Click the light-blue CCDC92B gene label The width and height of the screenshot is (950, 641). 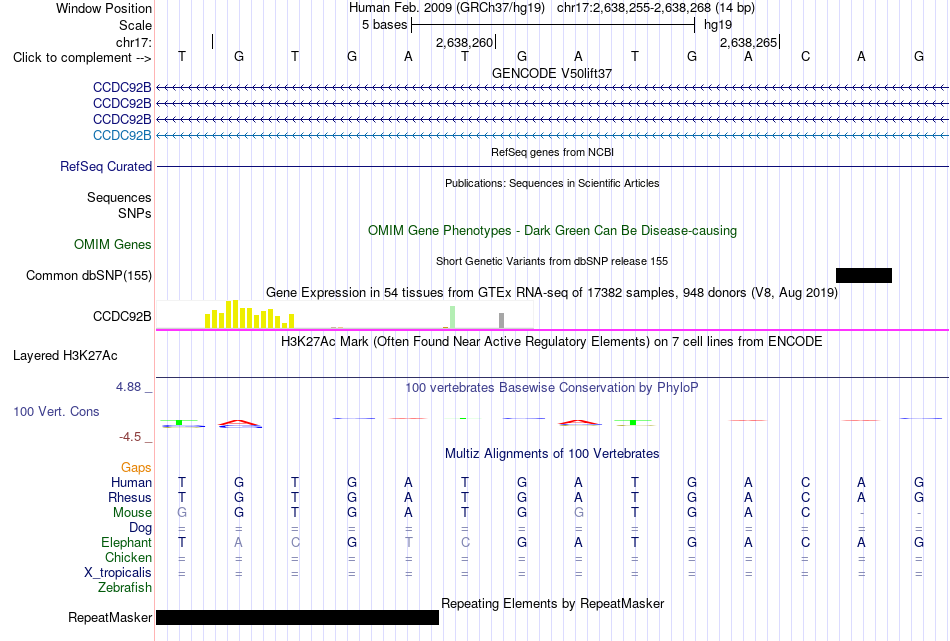122,135
